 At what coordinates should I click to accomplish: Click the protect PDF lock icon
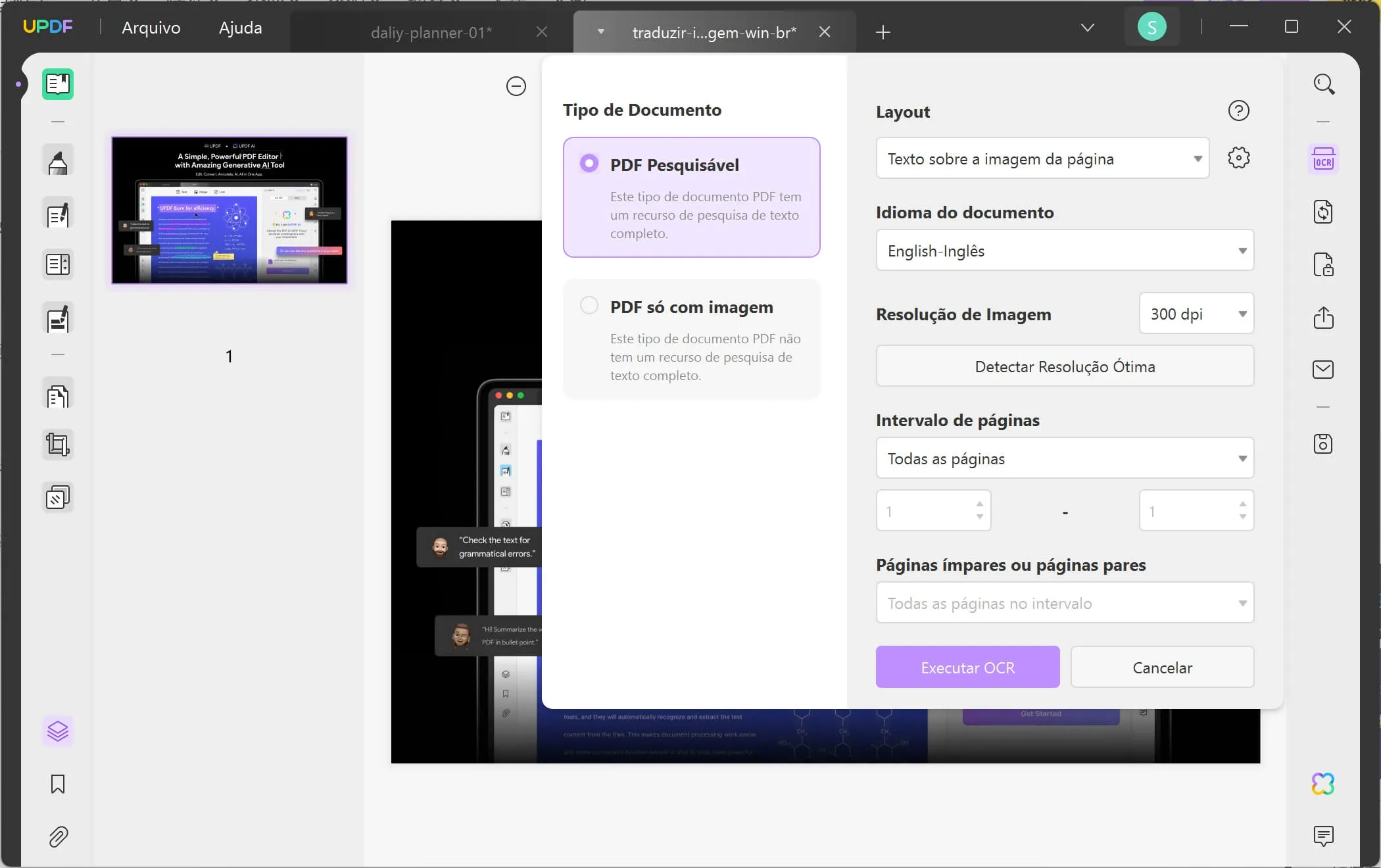point(1323,264)
